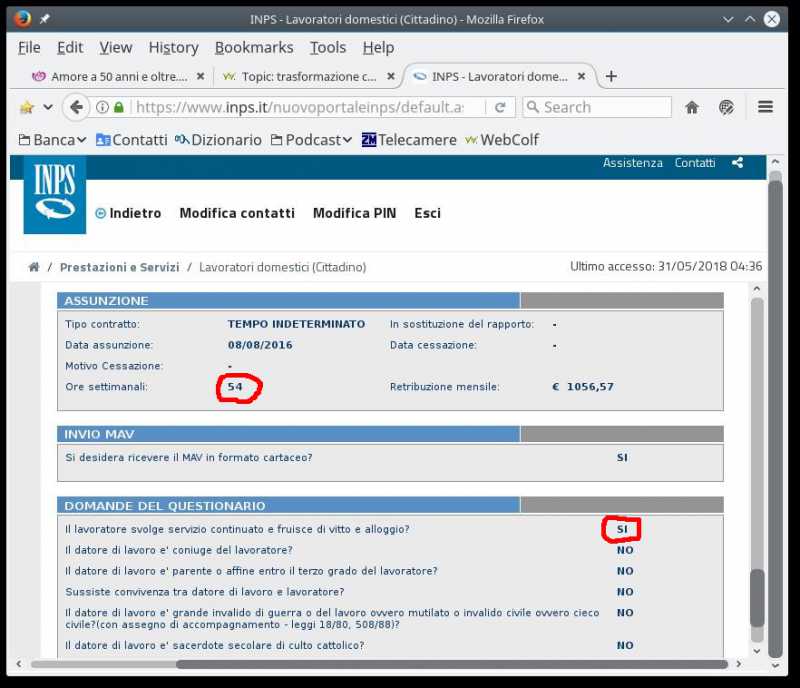Click the INPS logo
The height and width of the screenshot is (688, 800).
(55, 194)
